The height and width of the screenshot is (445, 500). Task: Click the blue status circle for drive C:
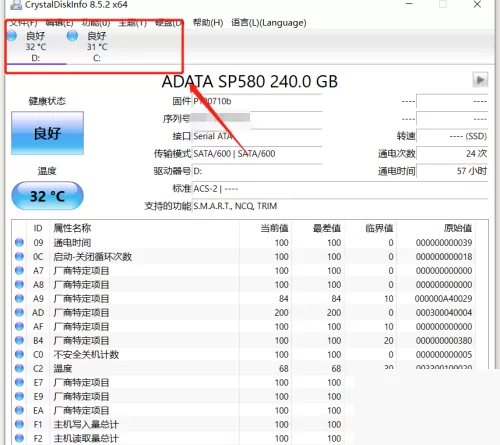click(x=72, y=36)
